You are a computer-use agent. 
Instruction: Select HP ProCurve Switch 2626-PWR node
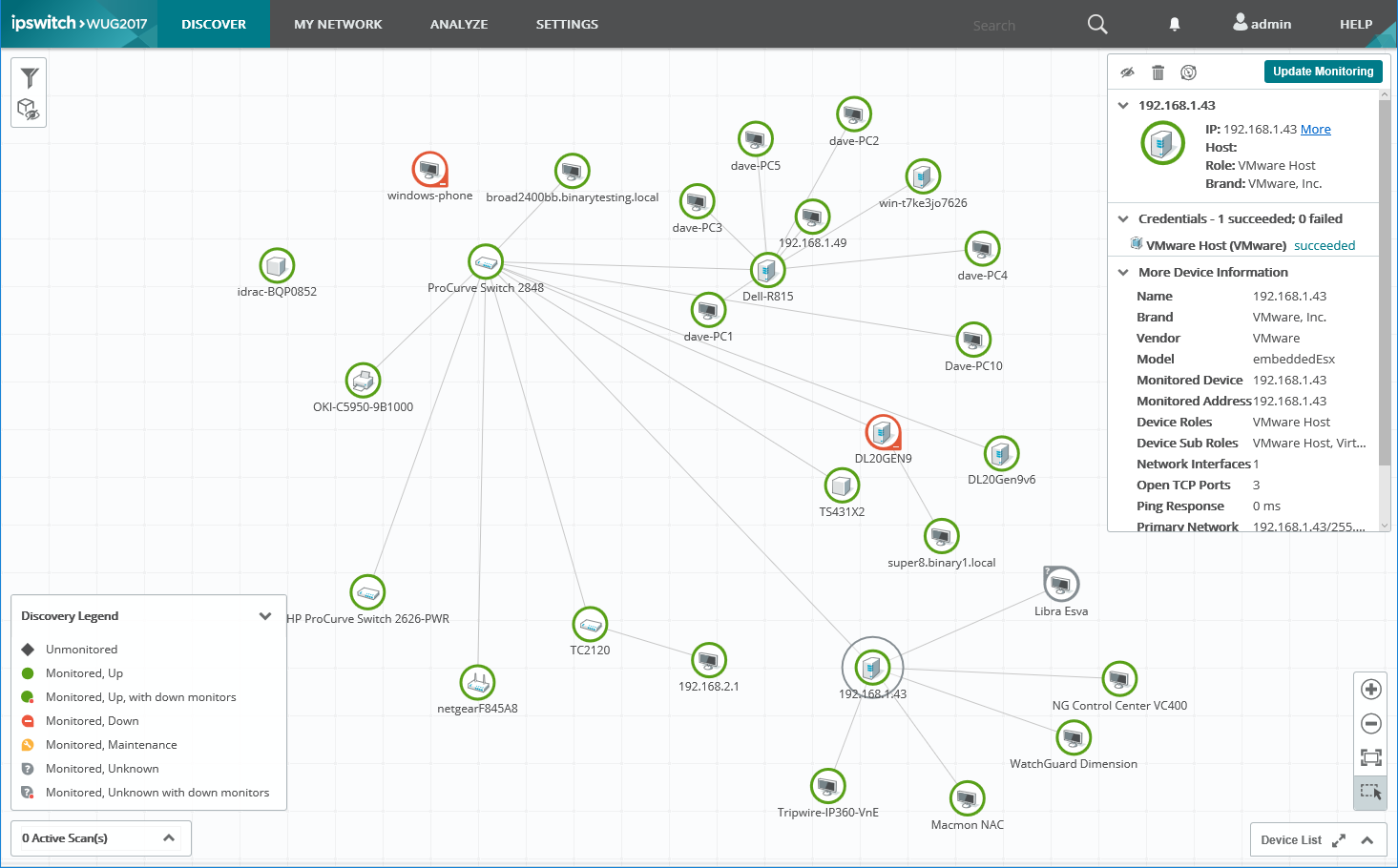click(367, 593)
